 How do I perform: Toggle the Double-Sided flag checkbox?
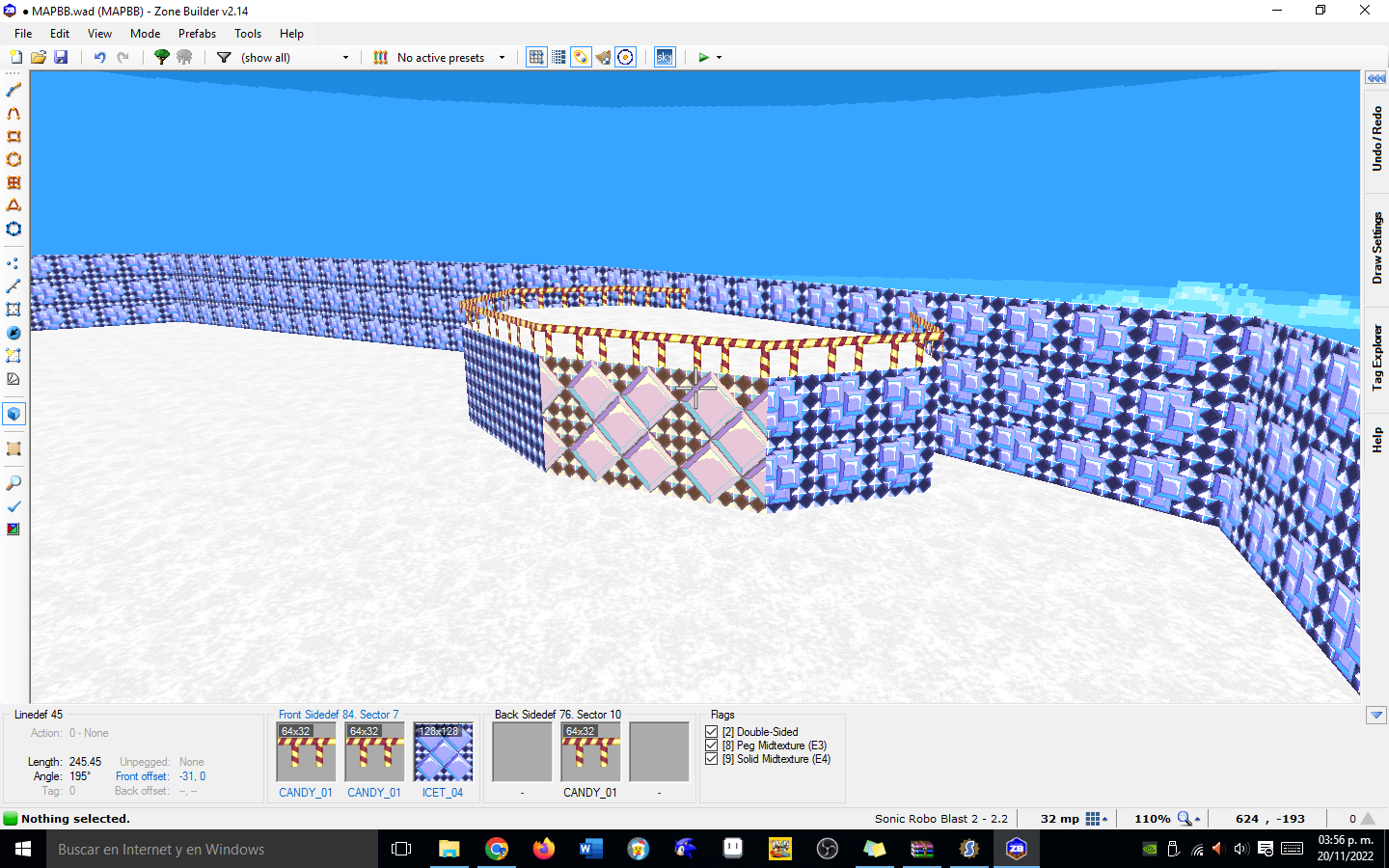click(x=712, y=732)
